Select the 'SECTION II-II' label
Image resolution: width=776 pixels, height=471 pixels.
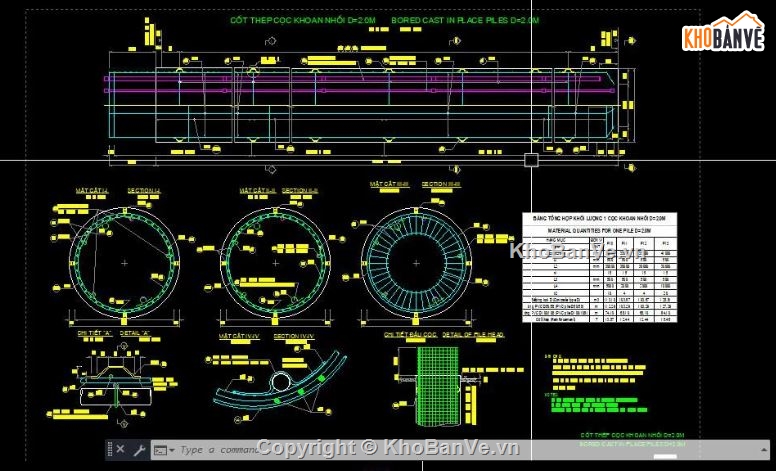click(x=299, y=190)
